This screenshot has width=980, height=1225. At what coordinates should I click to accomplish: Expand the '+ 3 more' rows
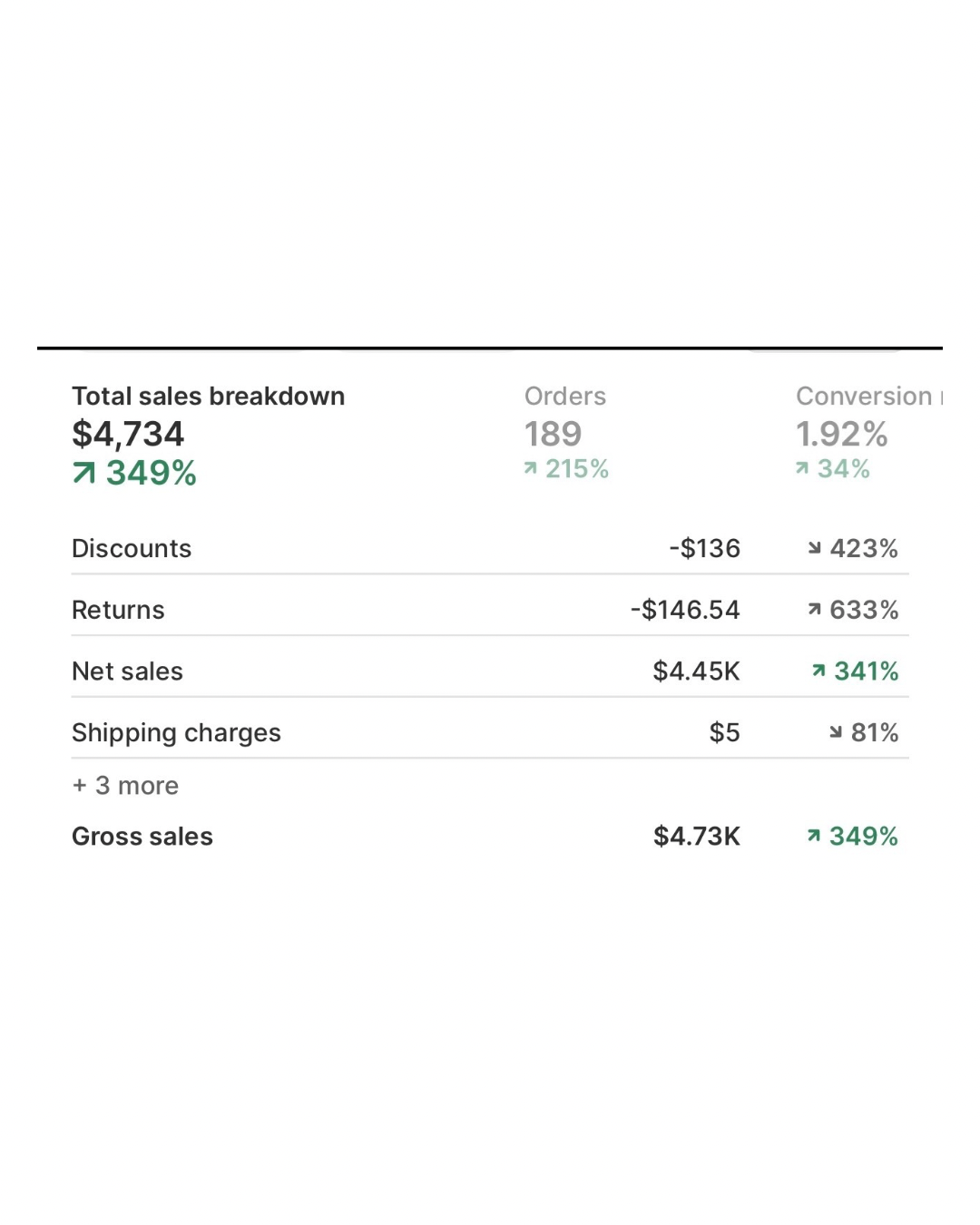[126, 785]
